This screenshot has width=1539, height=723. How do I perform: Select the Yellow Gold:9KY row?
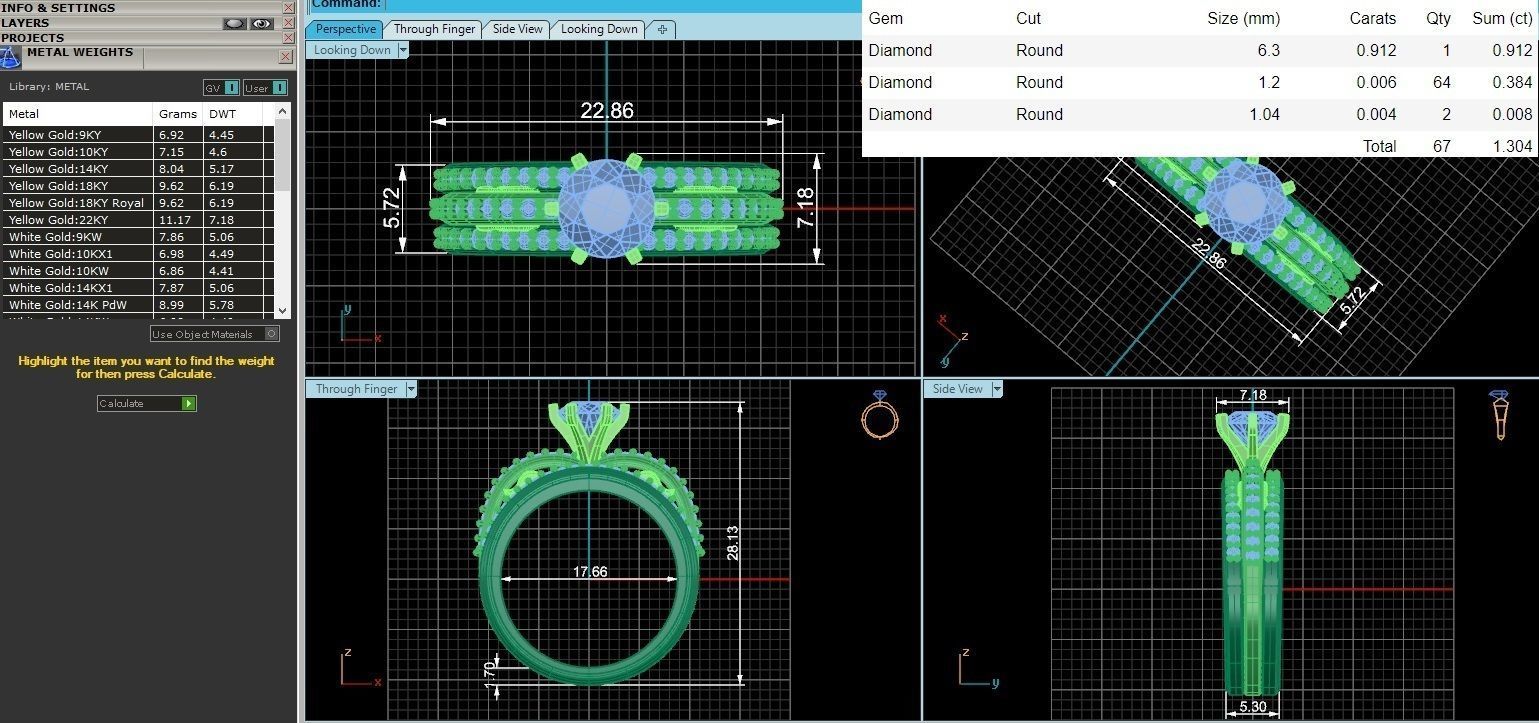coord(139,135)
